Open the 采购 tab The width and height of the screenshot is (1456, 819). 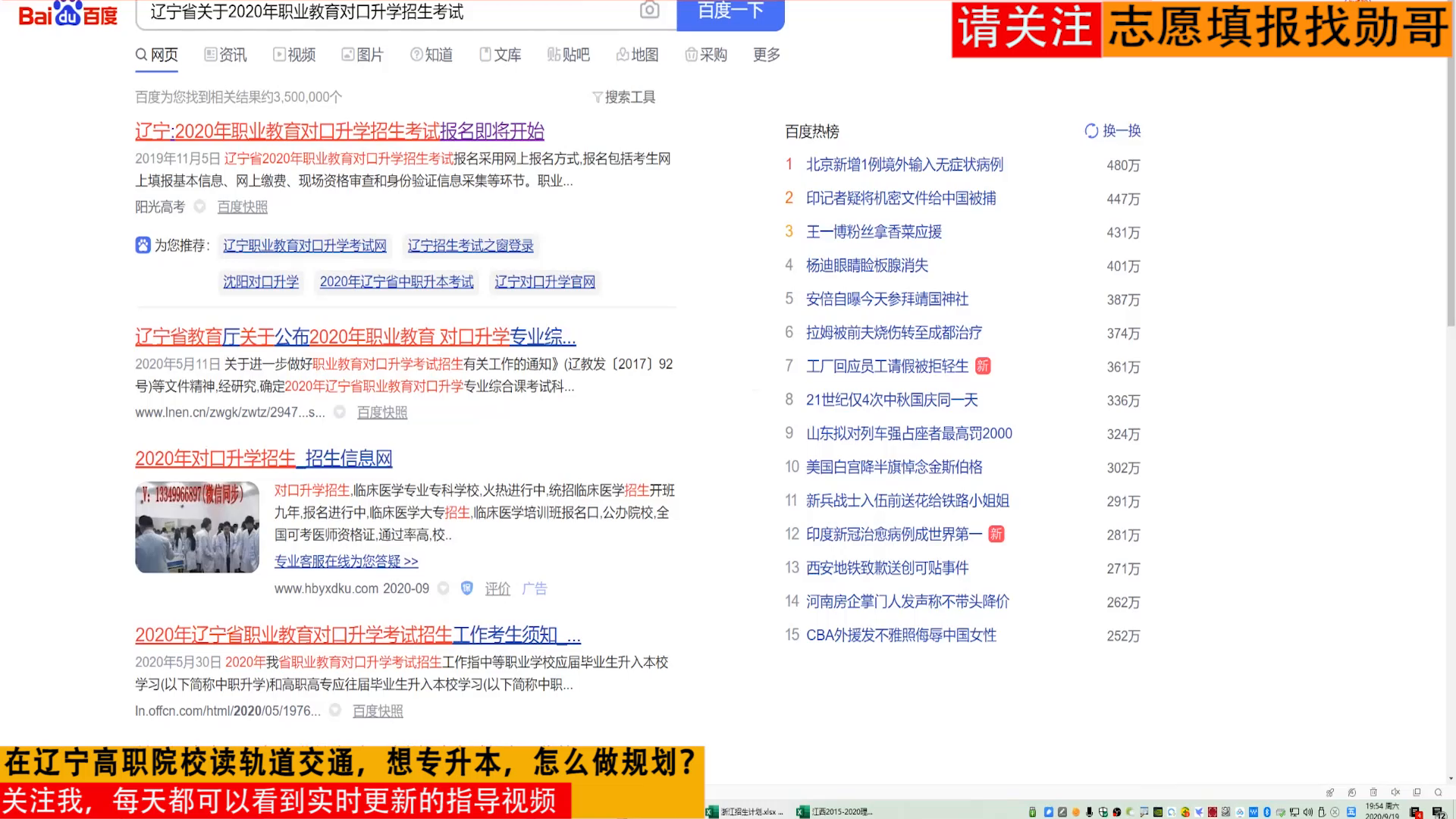706,55
